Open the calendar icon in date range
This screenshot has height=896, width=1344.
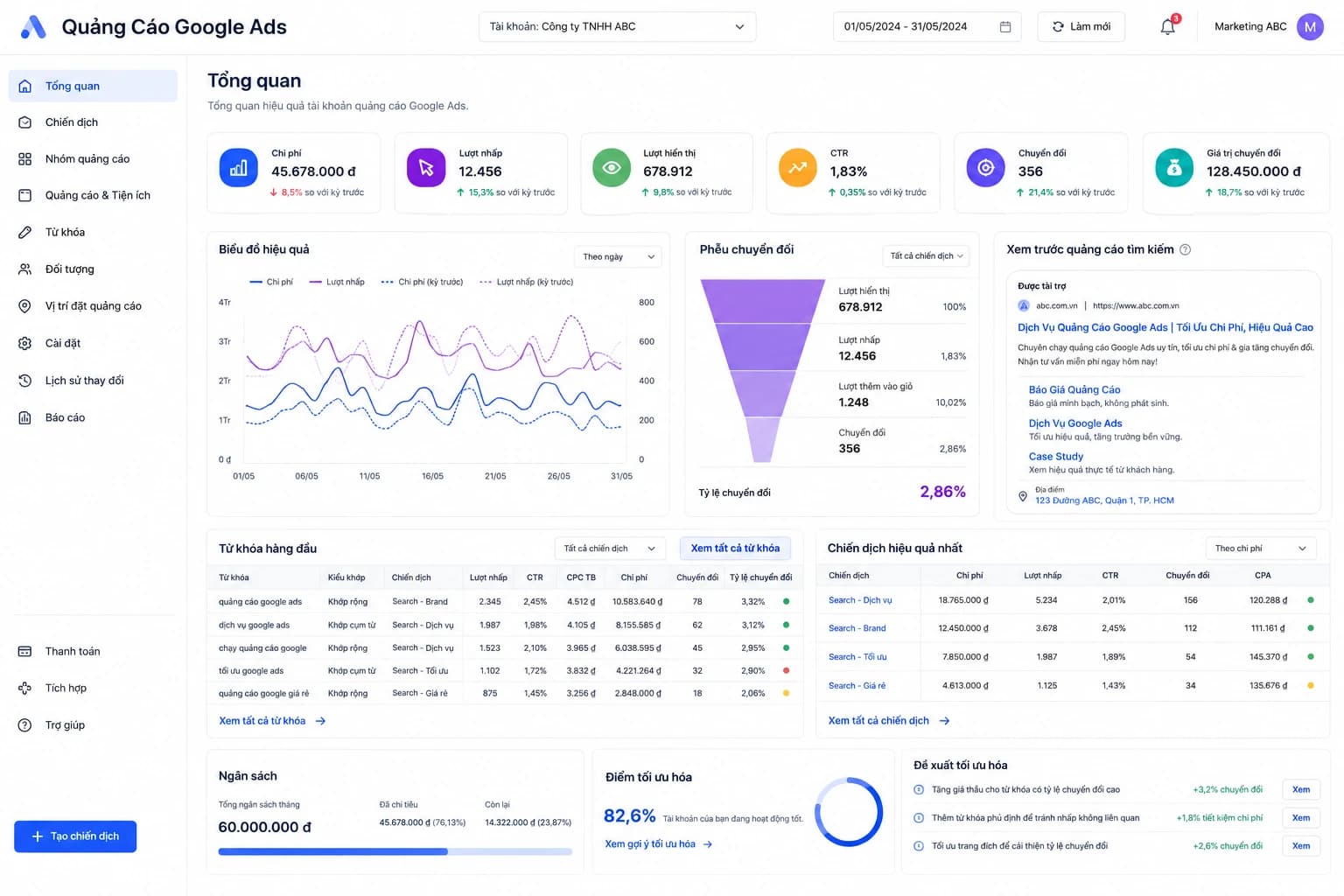click(x=1005, y=27)
